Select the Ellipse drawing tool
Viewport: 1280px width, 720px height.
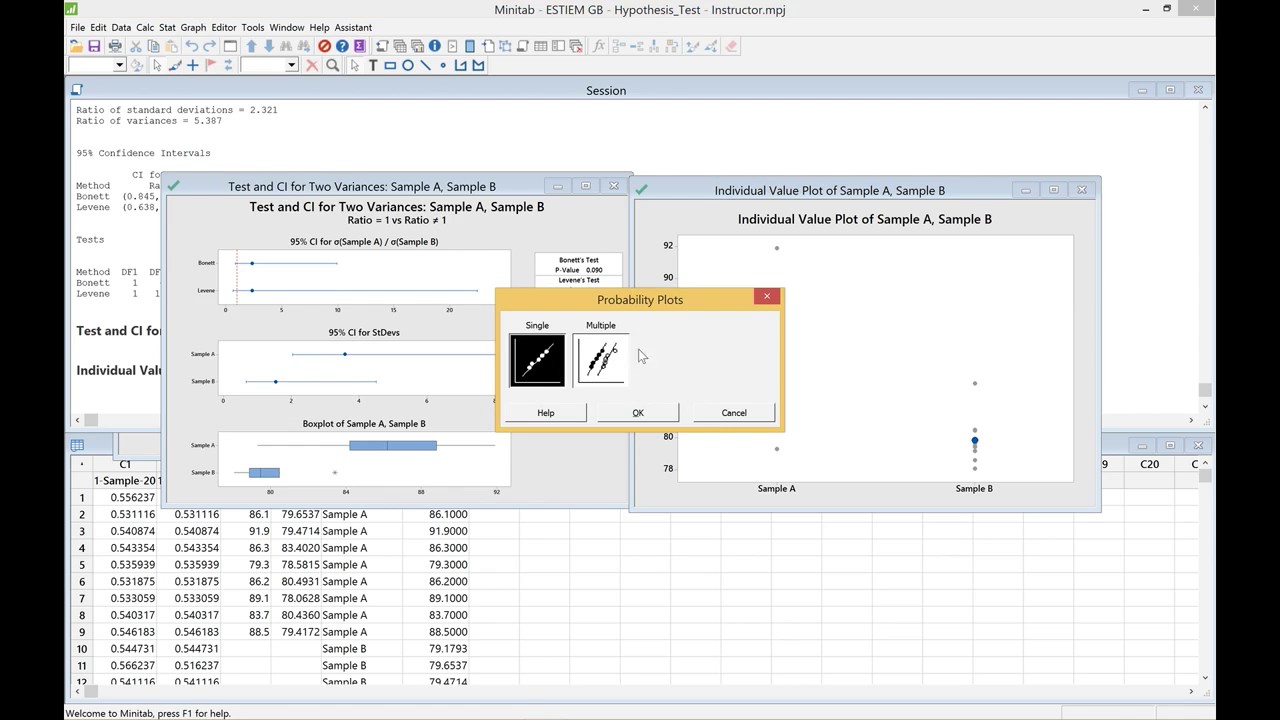pyautogui.click(x=408, y=65)
